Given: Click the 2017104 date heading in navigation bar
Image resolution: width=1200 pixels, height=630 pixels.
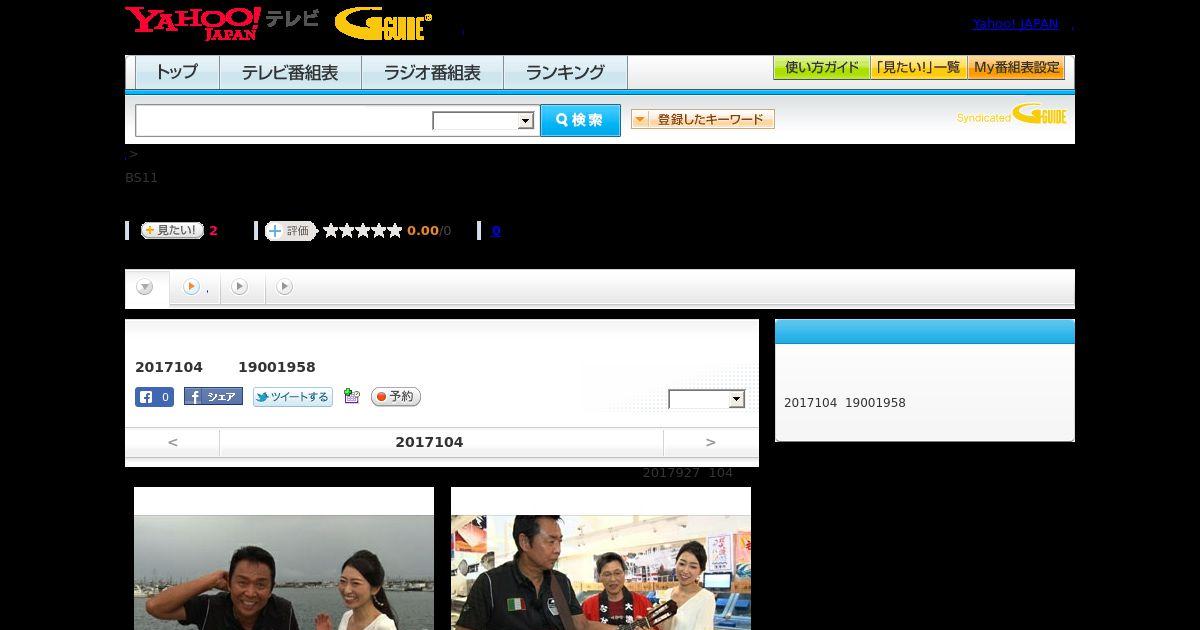Looking at the screenshot, I should click(x=429, y=442).
